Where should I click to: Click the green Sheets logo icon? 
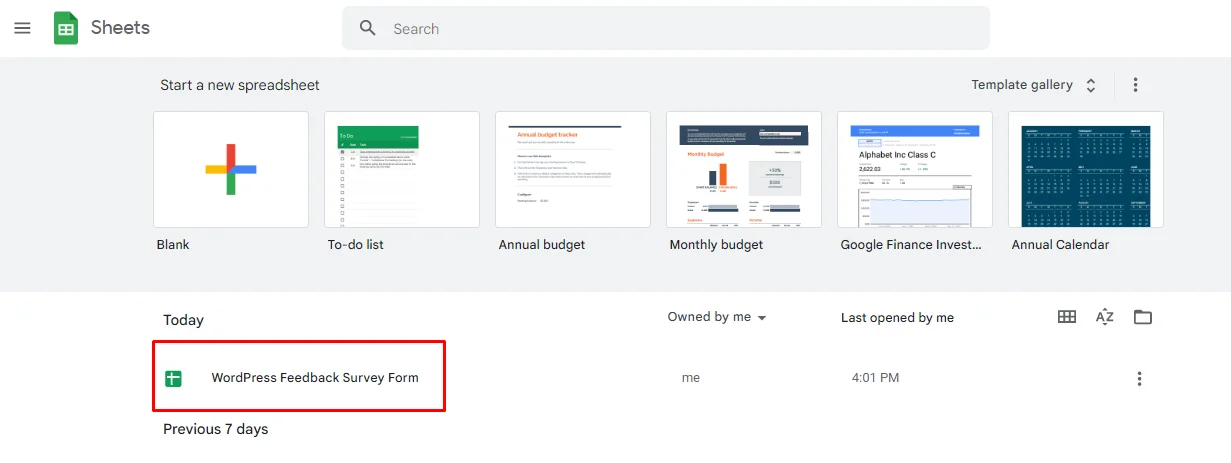click(66, 28)
